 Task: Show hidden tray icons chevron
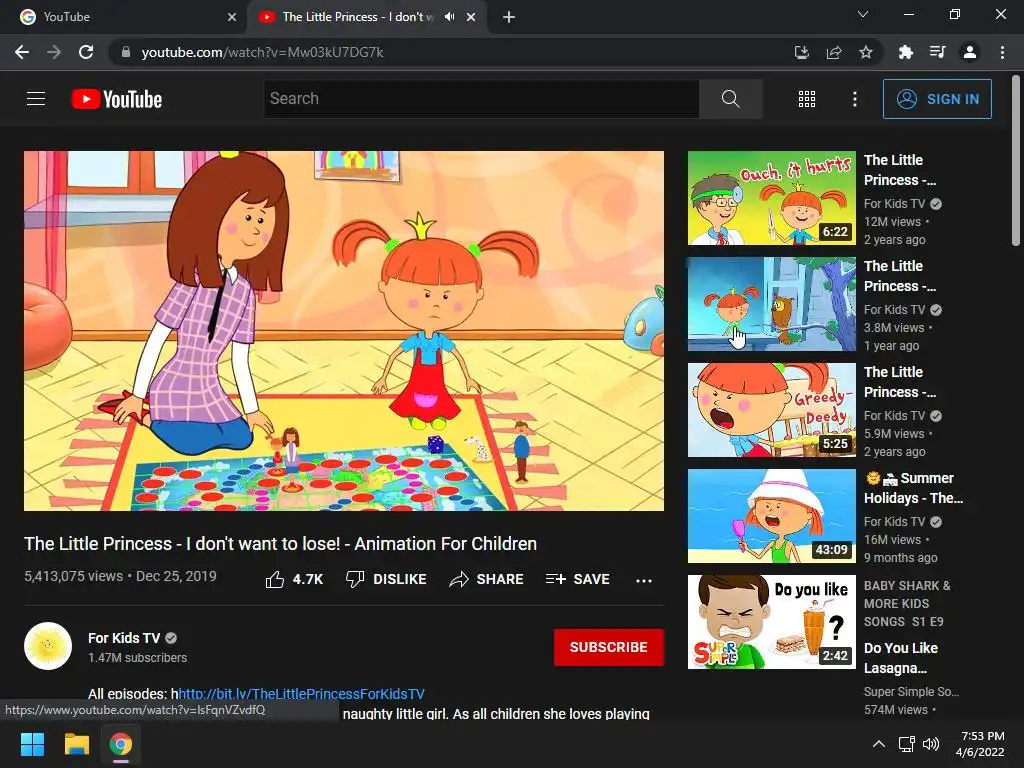[879, 744]
